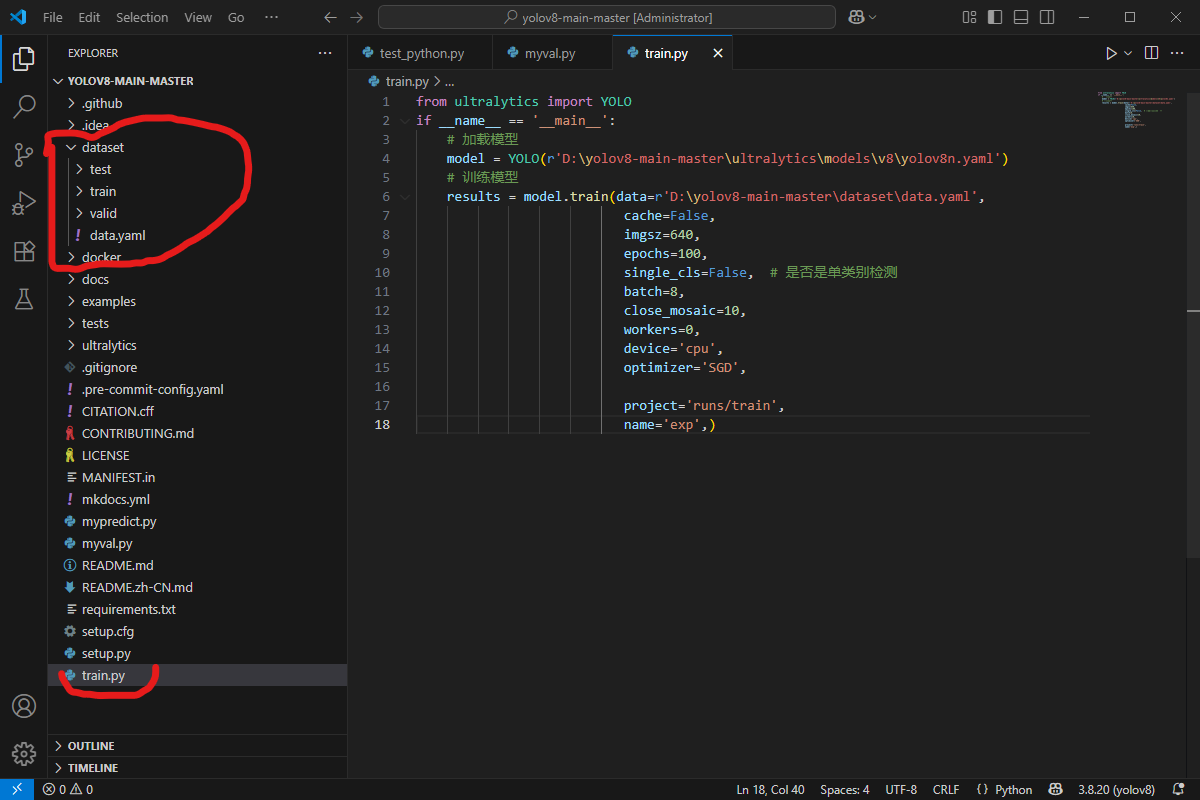Click the command center search box
Viewport: 1200px width, 800px height.
[x=608, y=17]
